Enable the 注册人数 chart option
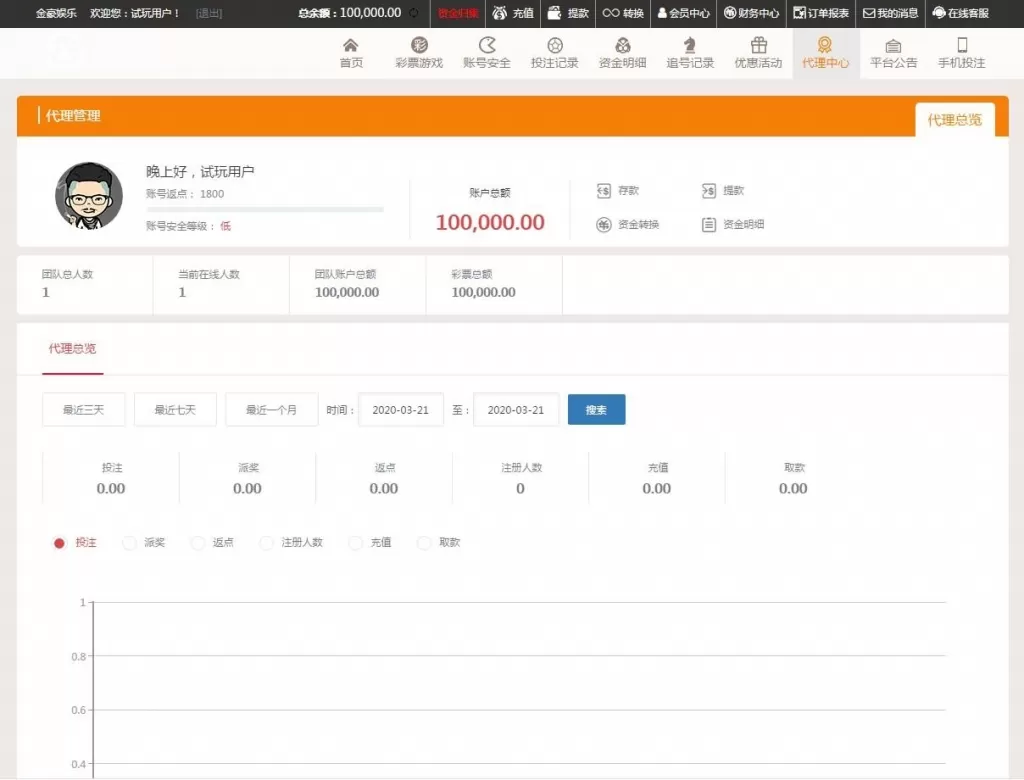The height and width of the screenshot is (780, 1024). click(266, 542)
